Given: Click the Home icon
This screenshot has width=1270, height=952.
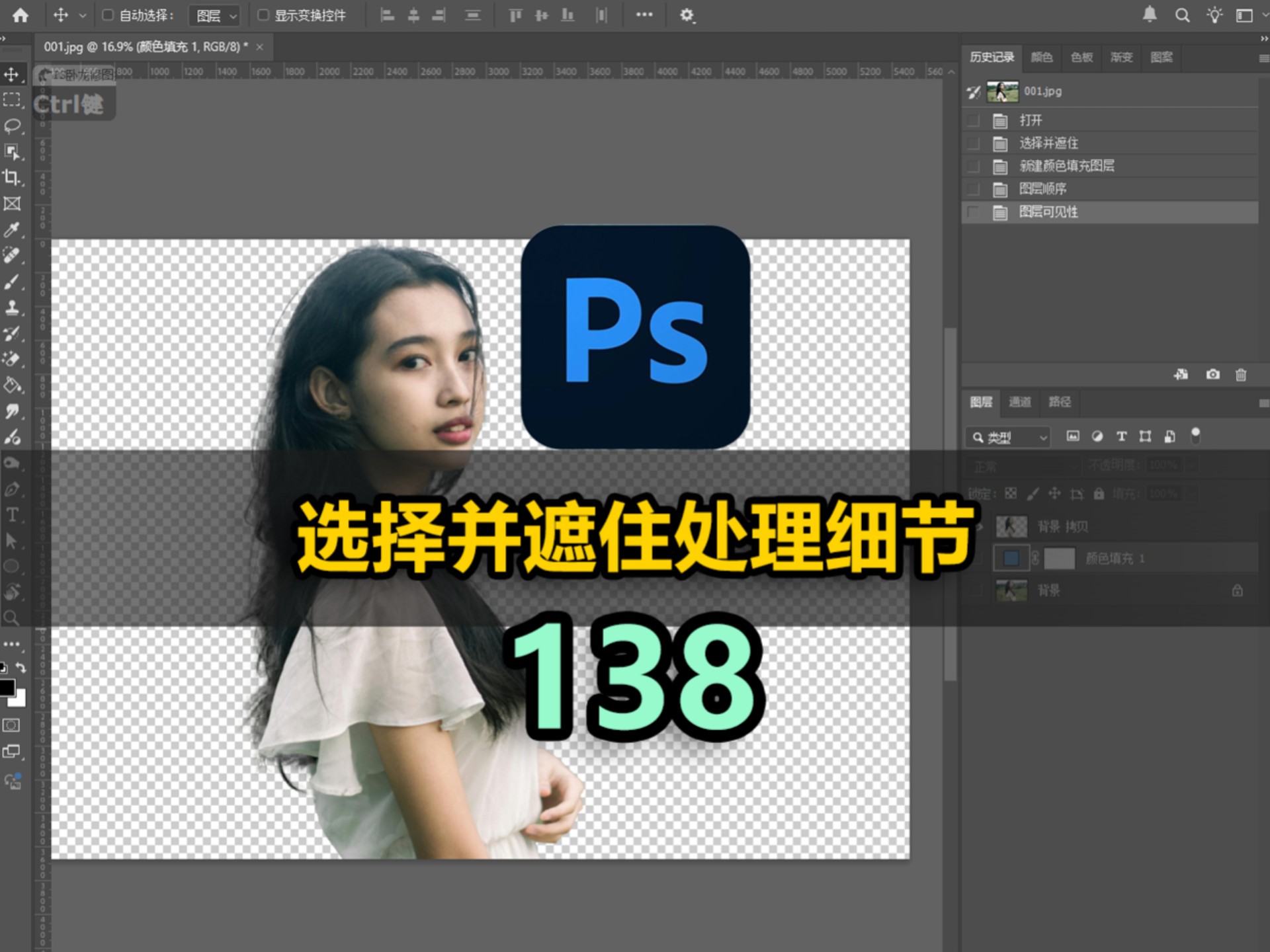Looking at the screenshot, I should (x=21, y=15).
